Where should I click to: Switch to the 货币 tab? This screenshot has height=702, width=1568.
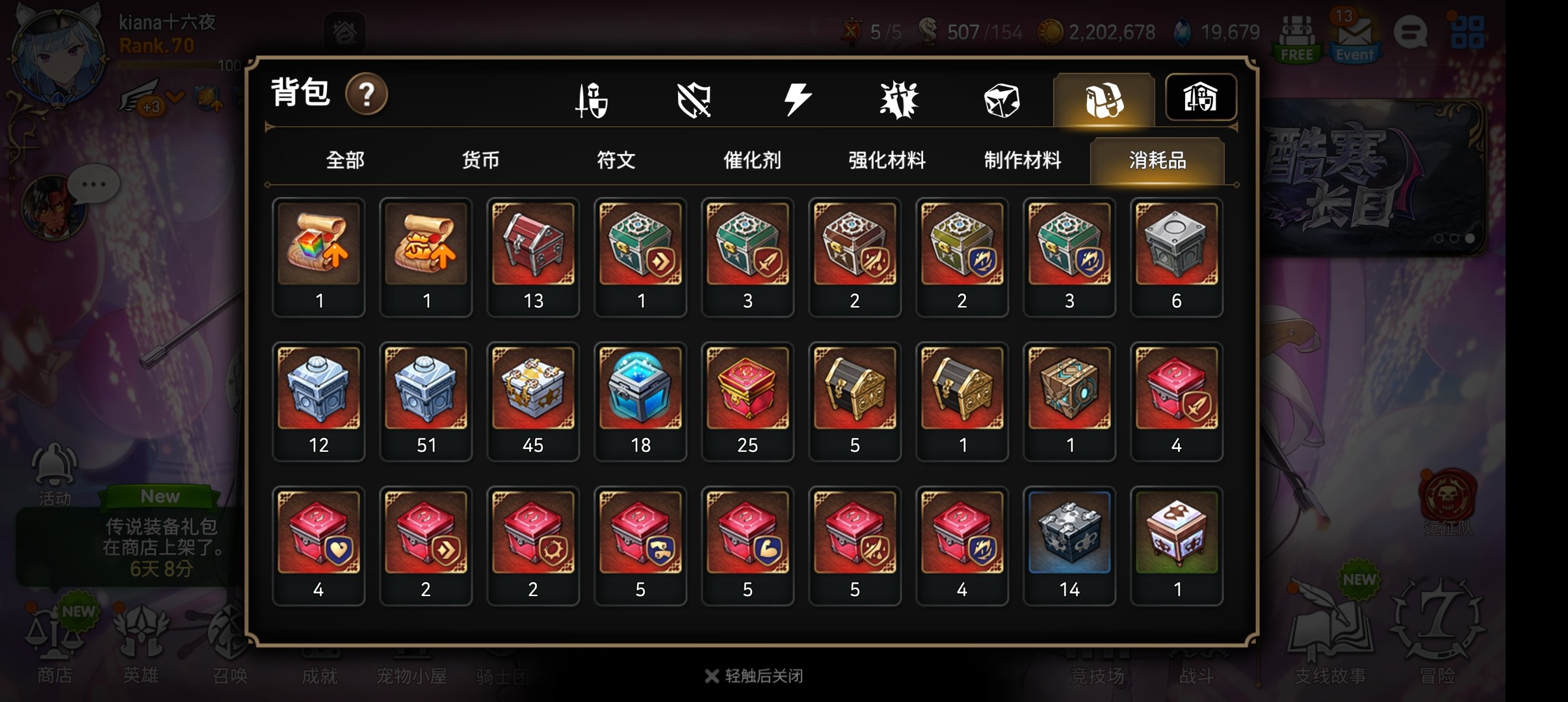coord(480,160)
